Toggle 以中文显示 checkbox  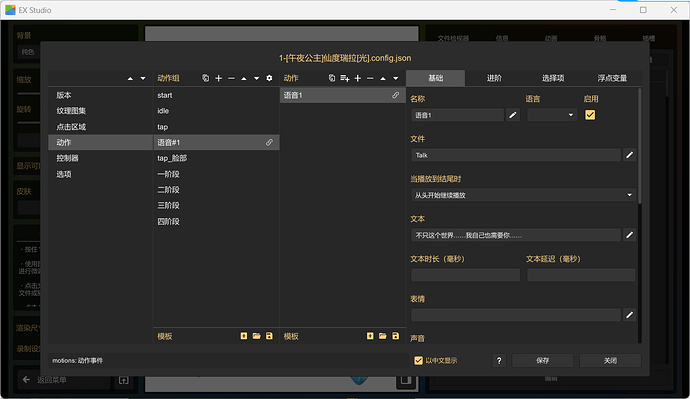418,360
